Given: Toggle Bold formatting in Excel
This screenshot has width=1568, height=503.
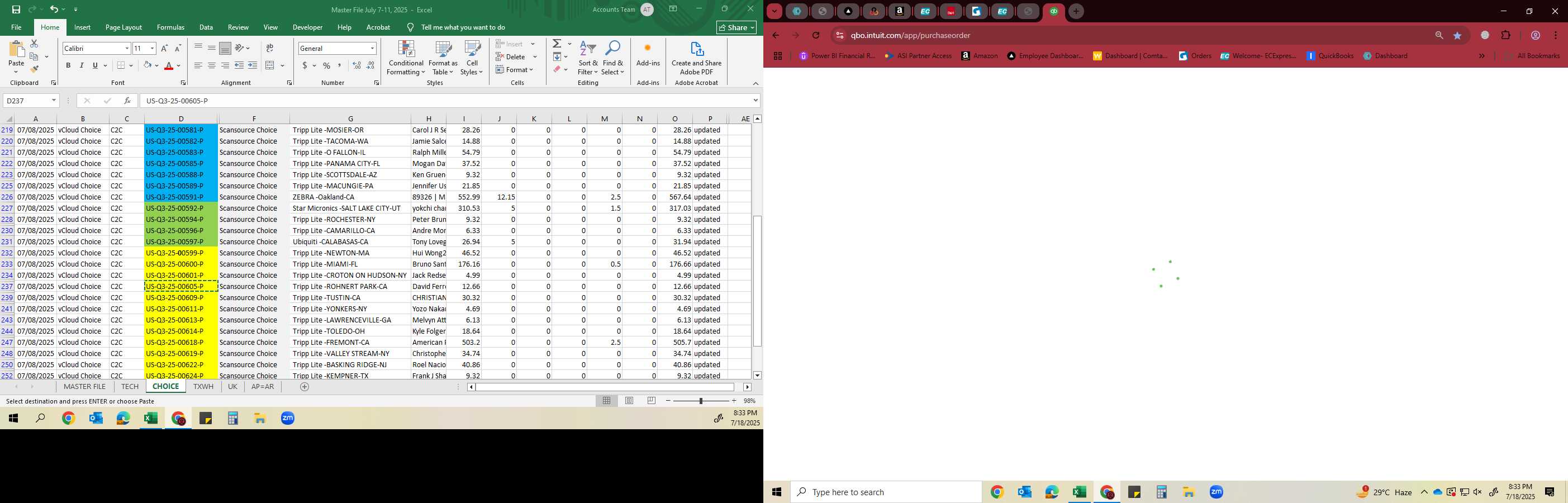Looking at the screenshot, I should (68, 66).
